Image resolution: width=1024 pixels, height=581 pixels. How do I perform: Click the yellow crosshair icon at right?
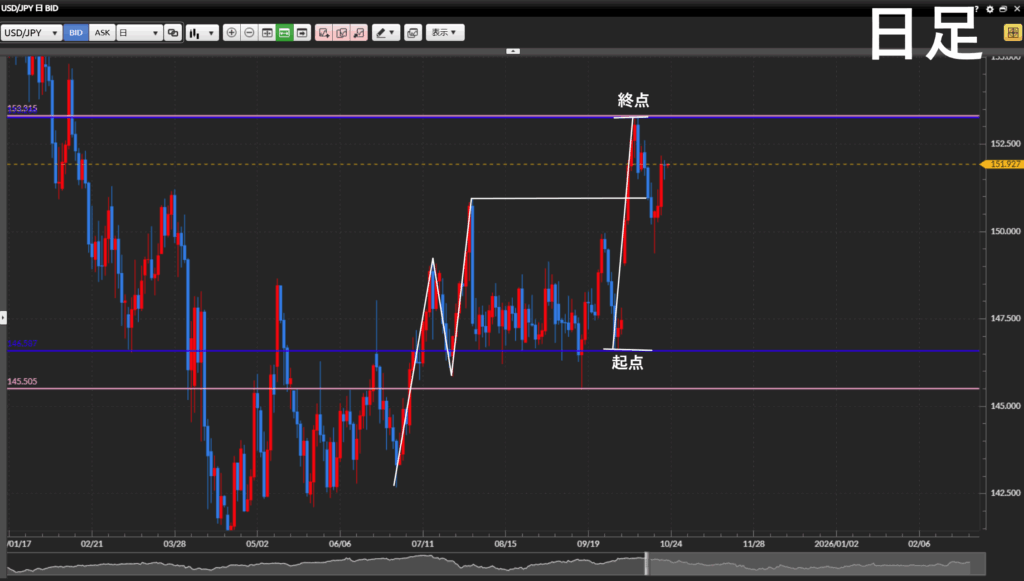click(x=1011, y=32)
